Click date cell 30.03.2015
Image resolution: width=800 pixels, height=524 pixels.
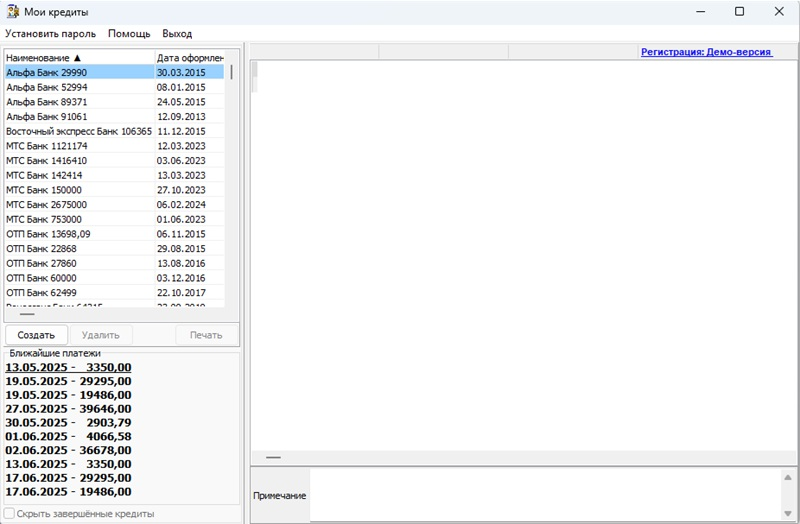pyautogui.click(x=189, y=72)
